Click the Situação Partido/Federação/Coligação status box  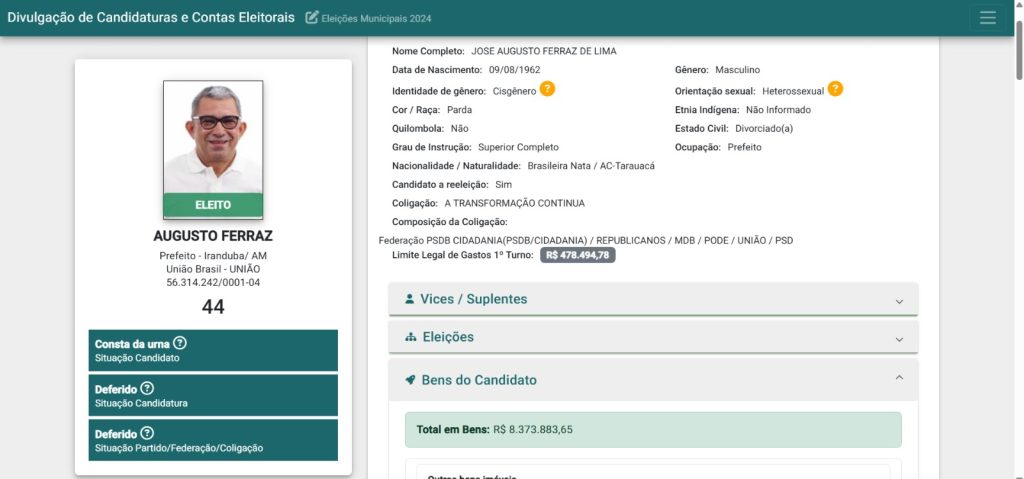(x=213, y=440)
